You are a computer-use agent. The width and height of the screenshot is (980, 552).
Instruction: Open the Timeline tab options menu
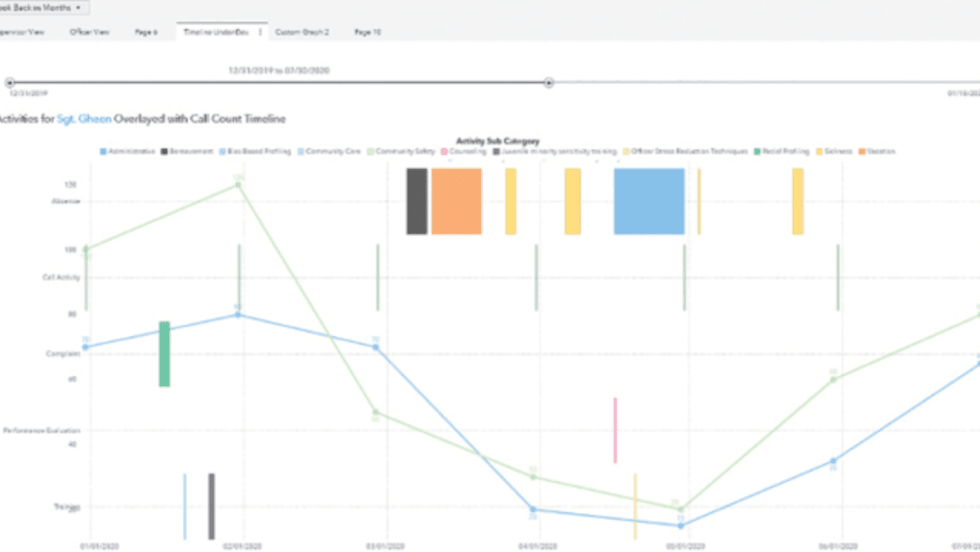tap(260, 32)
